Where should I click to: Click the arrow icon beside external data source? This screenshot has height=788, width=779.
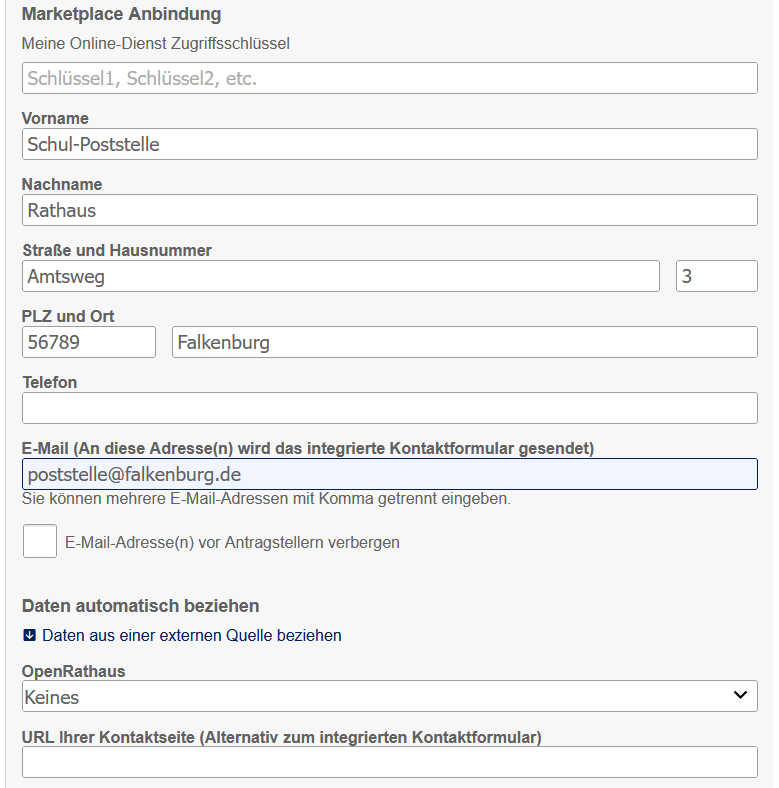29,635
